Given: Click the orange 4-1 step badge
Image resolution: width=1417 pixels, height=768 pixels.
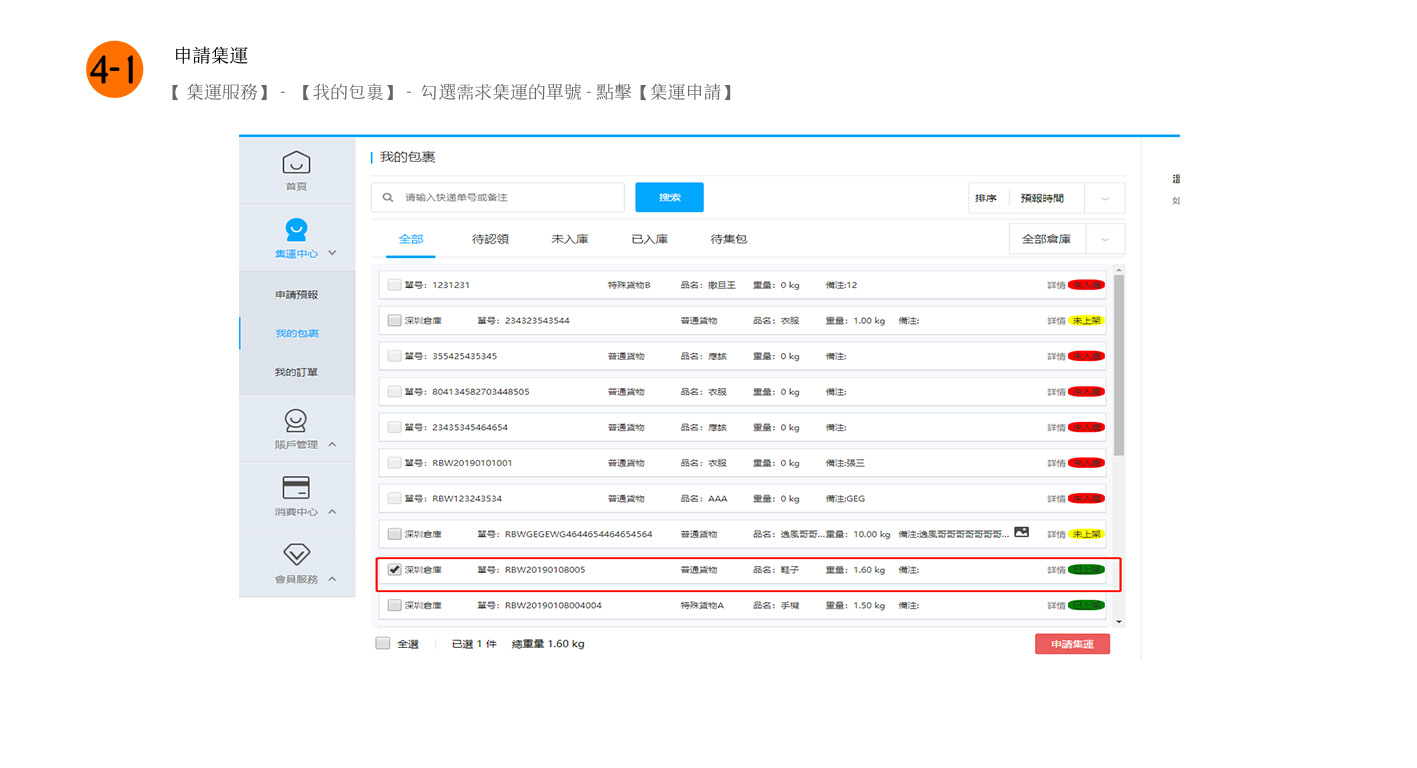Looking at the screenshot, I should (x=115, y=69).
